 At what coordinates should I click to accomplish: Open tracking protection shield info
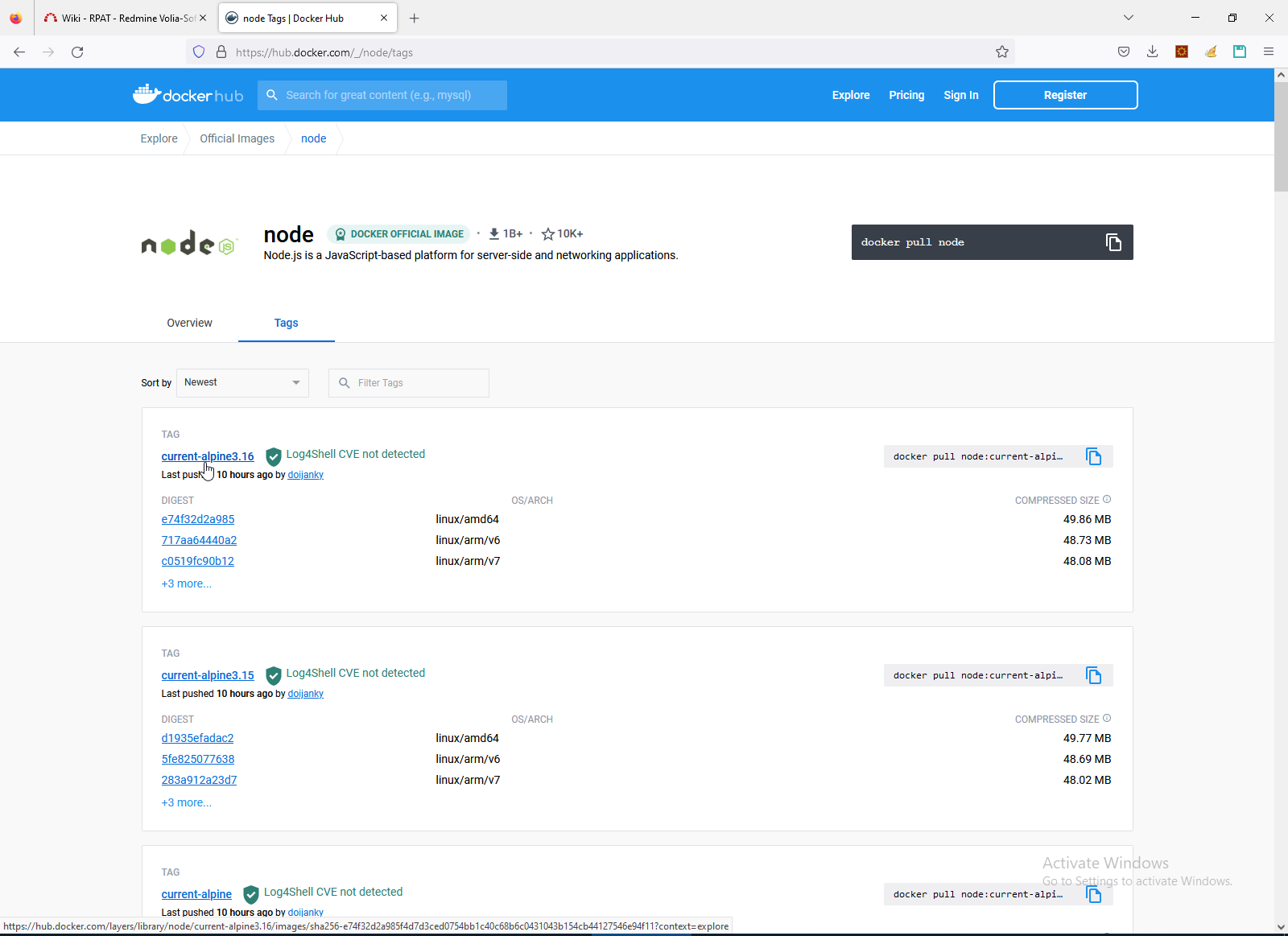click(199, 52)
